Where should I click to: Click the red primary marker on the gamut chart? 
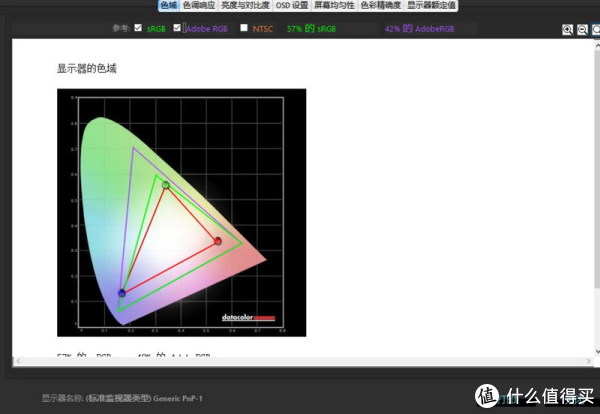coord(218,241)
